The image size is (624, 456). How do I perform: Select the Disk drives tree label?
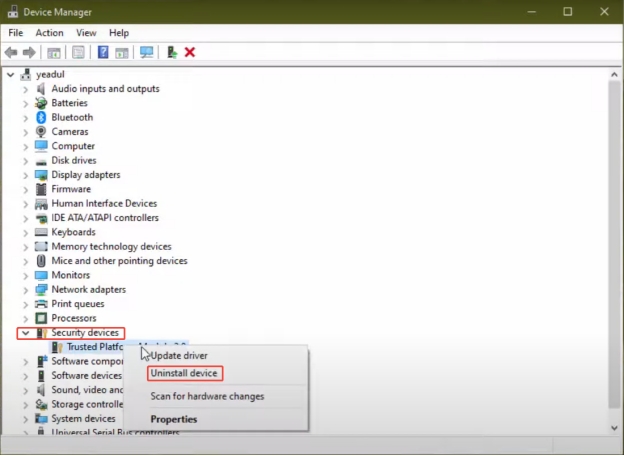pyautogui.click(x=74, y=160)
